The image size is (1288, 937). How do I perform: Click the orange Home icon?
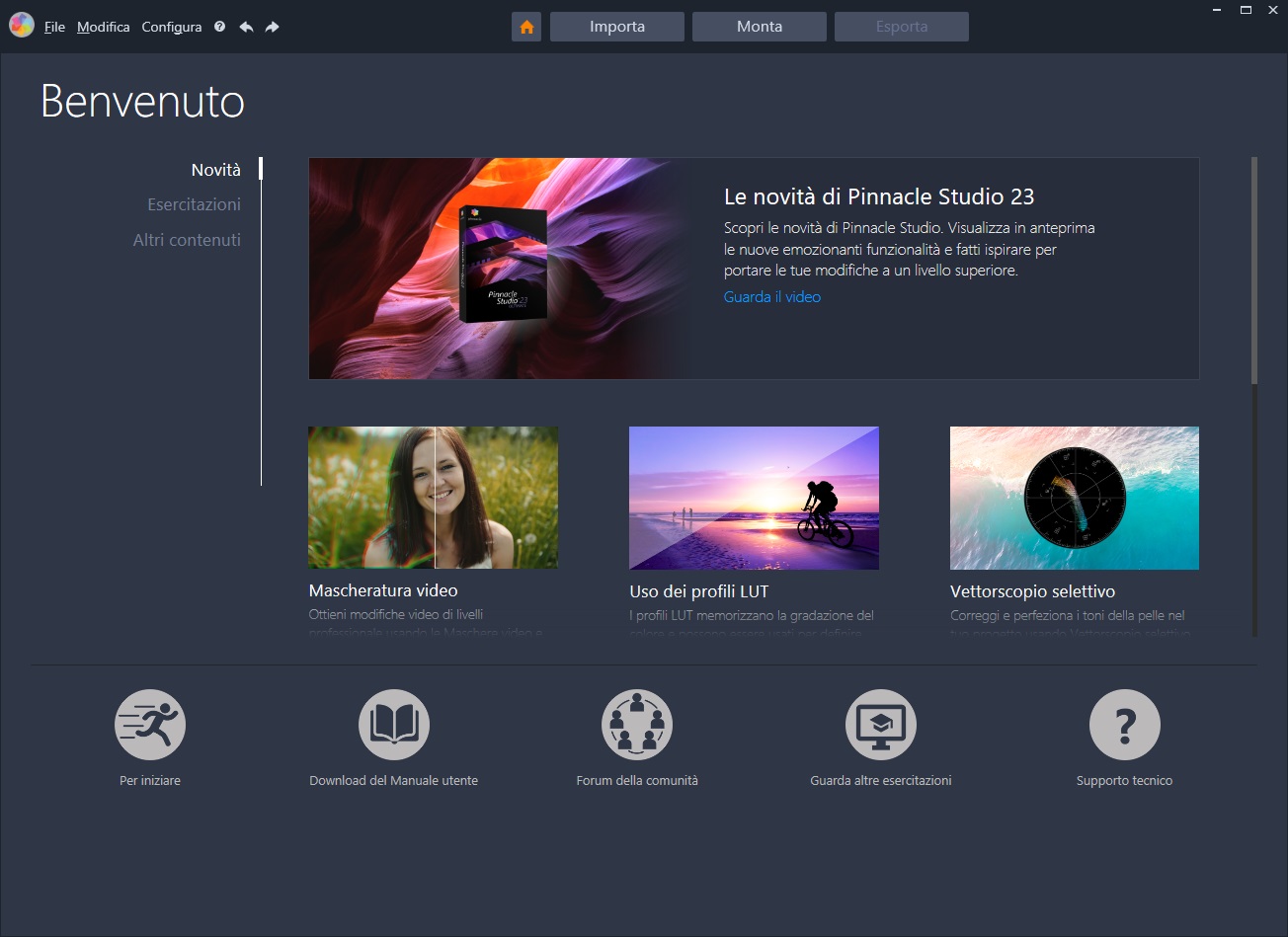coord(526,27)
